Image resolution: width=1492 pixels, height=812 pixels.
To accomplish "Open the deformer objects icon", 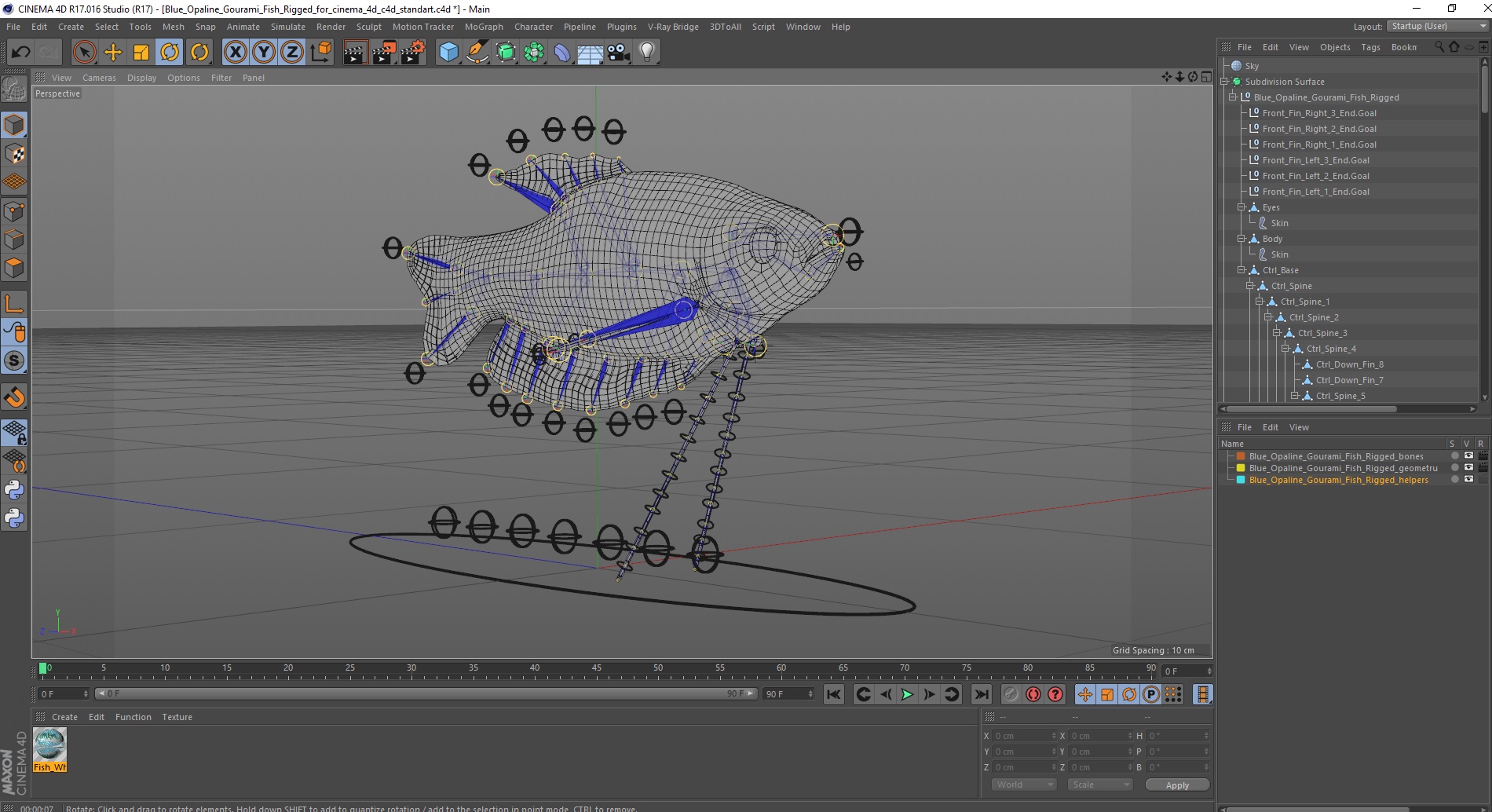I will [562, 53].
